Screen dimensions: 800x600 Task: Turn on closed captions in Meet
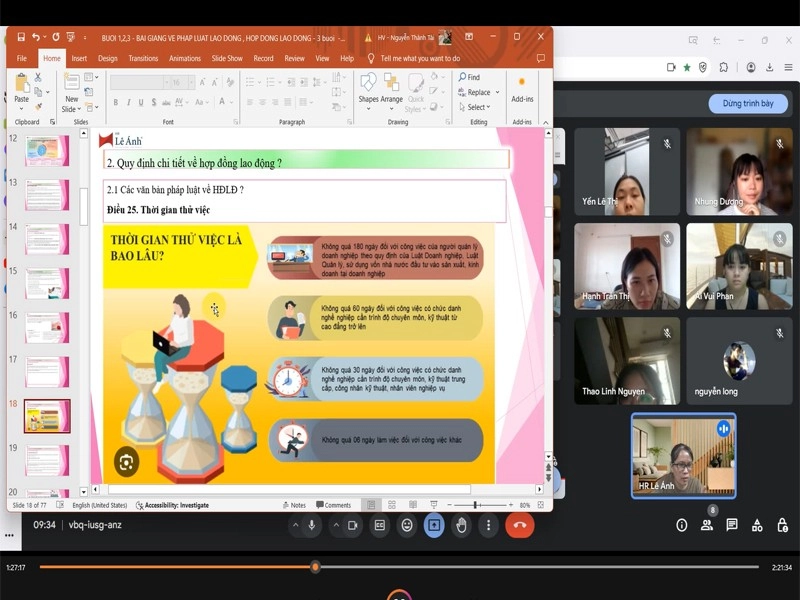[x=380, y=525]
